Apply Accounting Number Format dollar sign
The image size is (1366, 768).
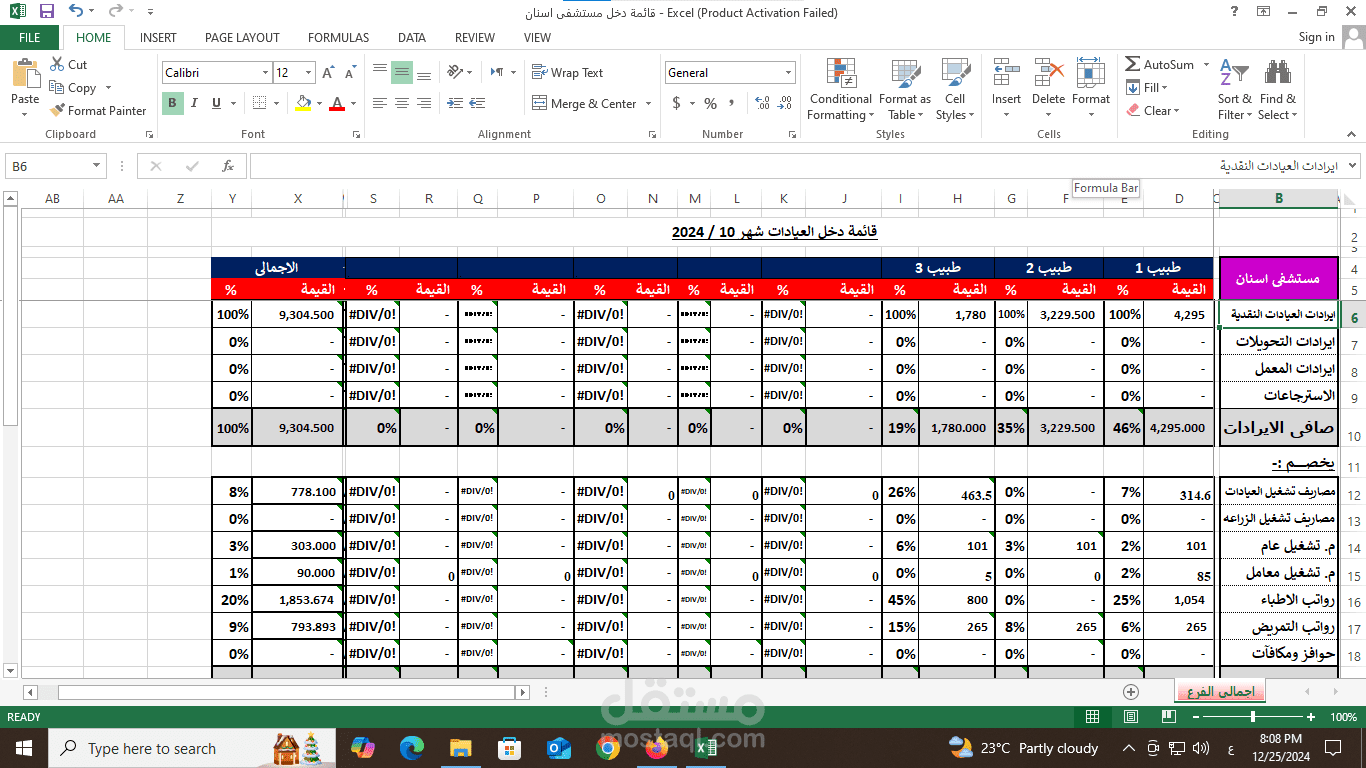(677, 103)
